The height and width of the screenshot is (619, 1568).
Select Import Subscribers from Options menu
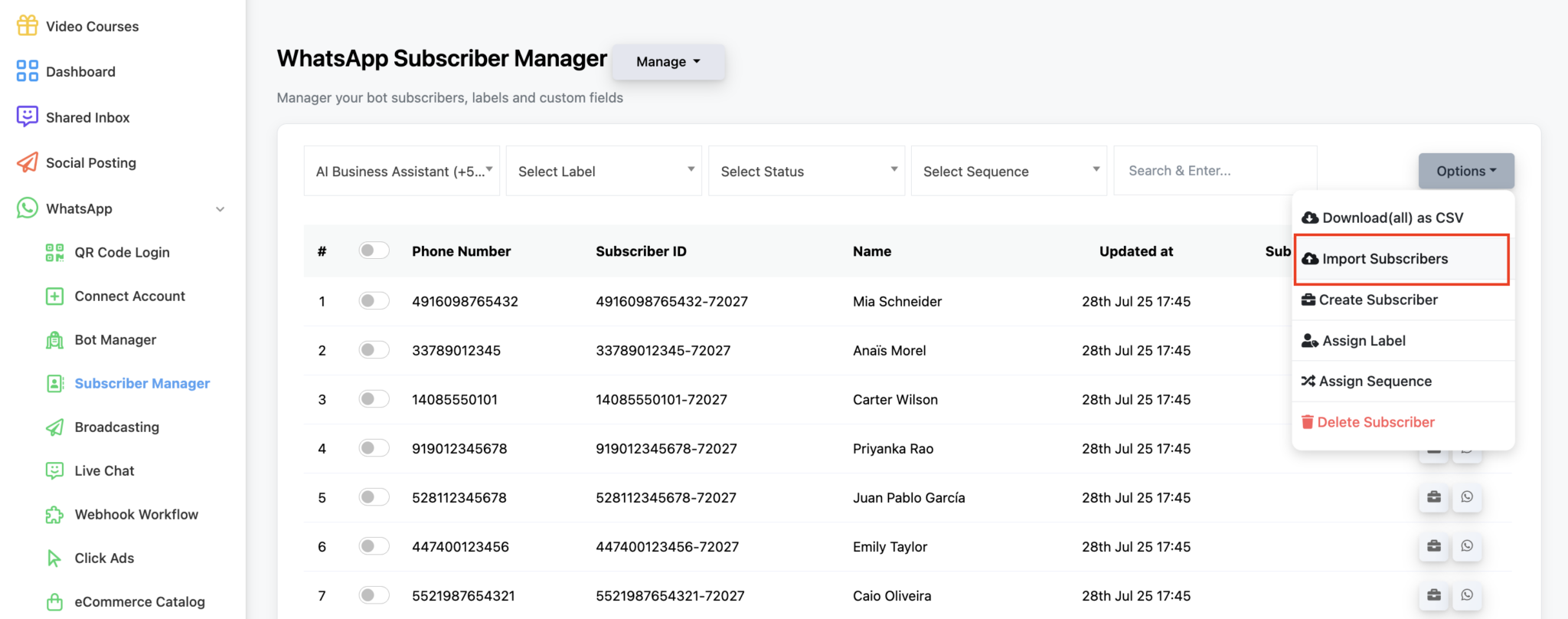point(1403,259)
